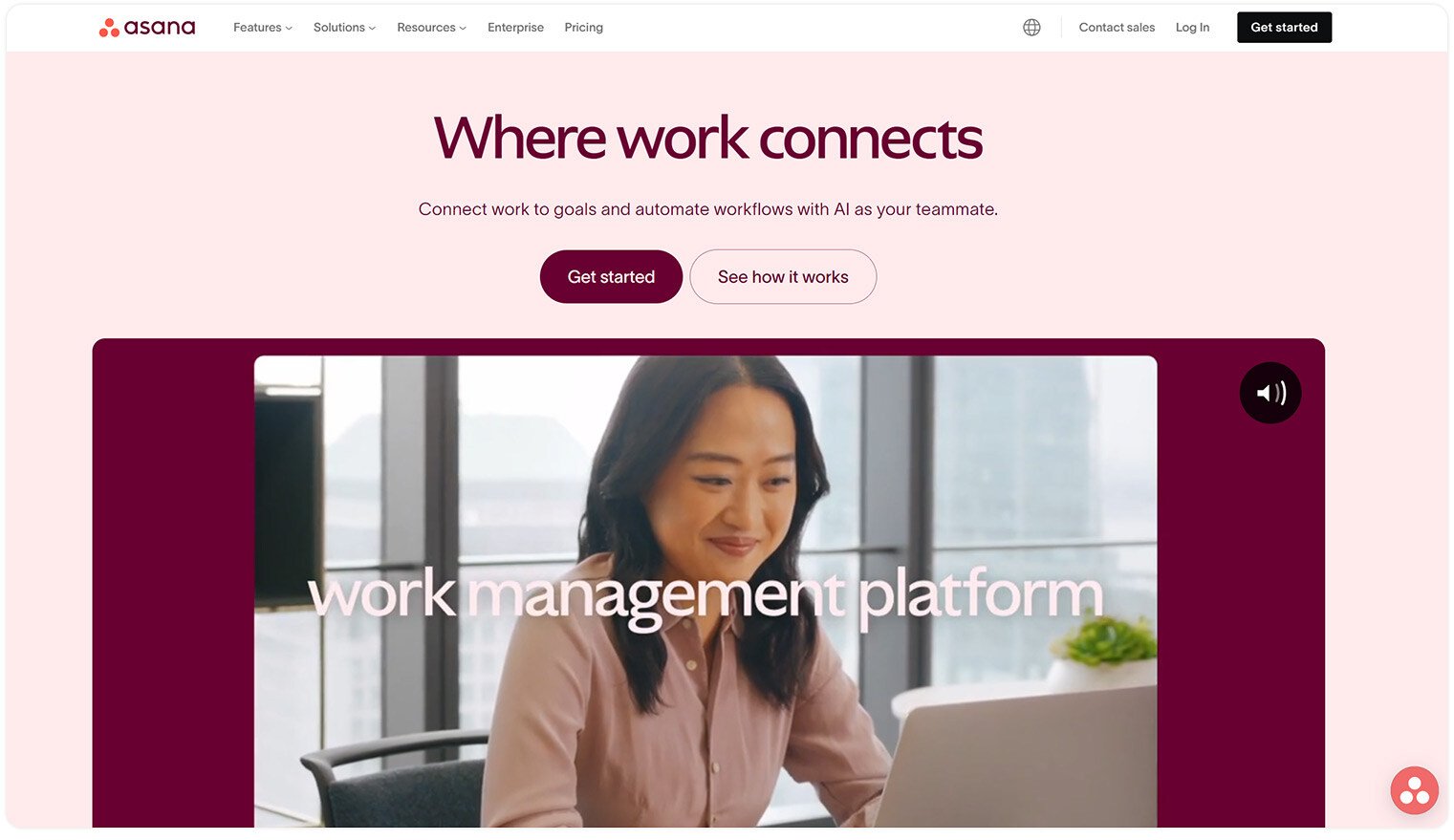Click the Contact sales link
This screenshot has height=840, width=1454.
click(1117, 28)
